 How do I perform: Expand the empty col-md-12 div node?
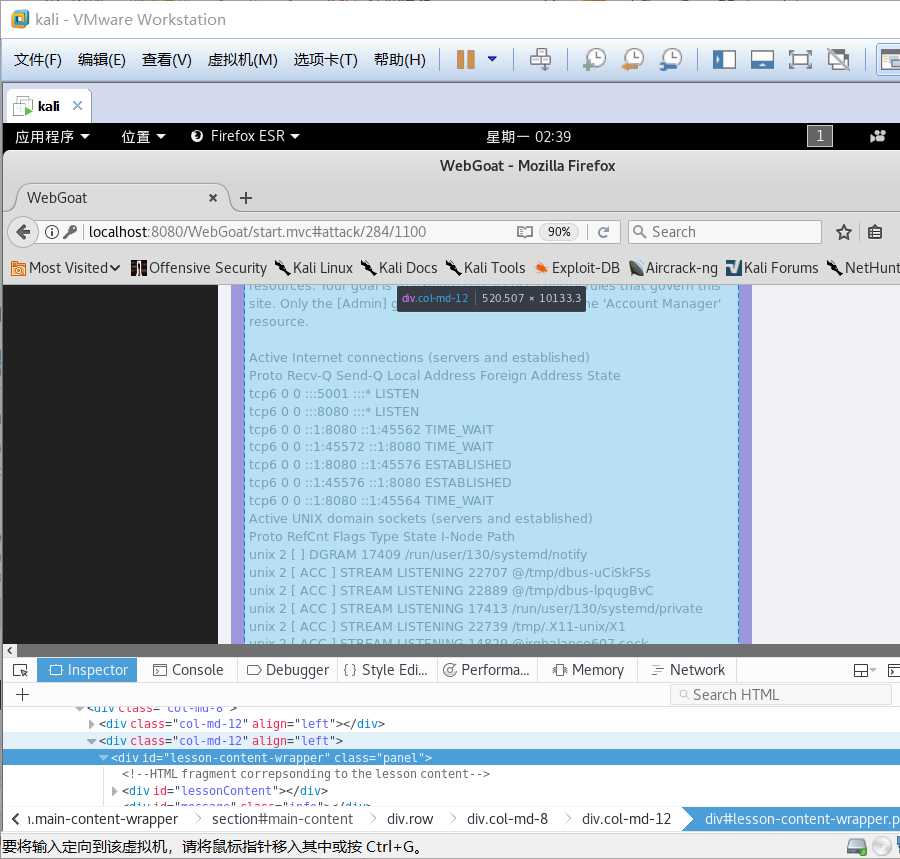[91, 724]
